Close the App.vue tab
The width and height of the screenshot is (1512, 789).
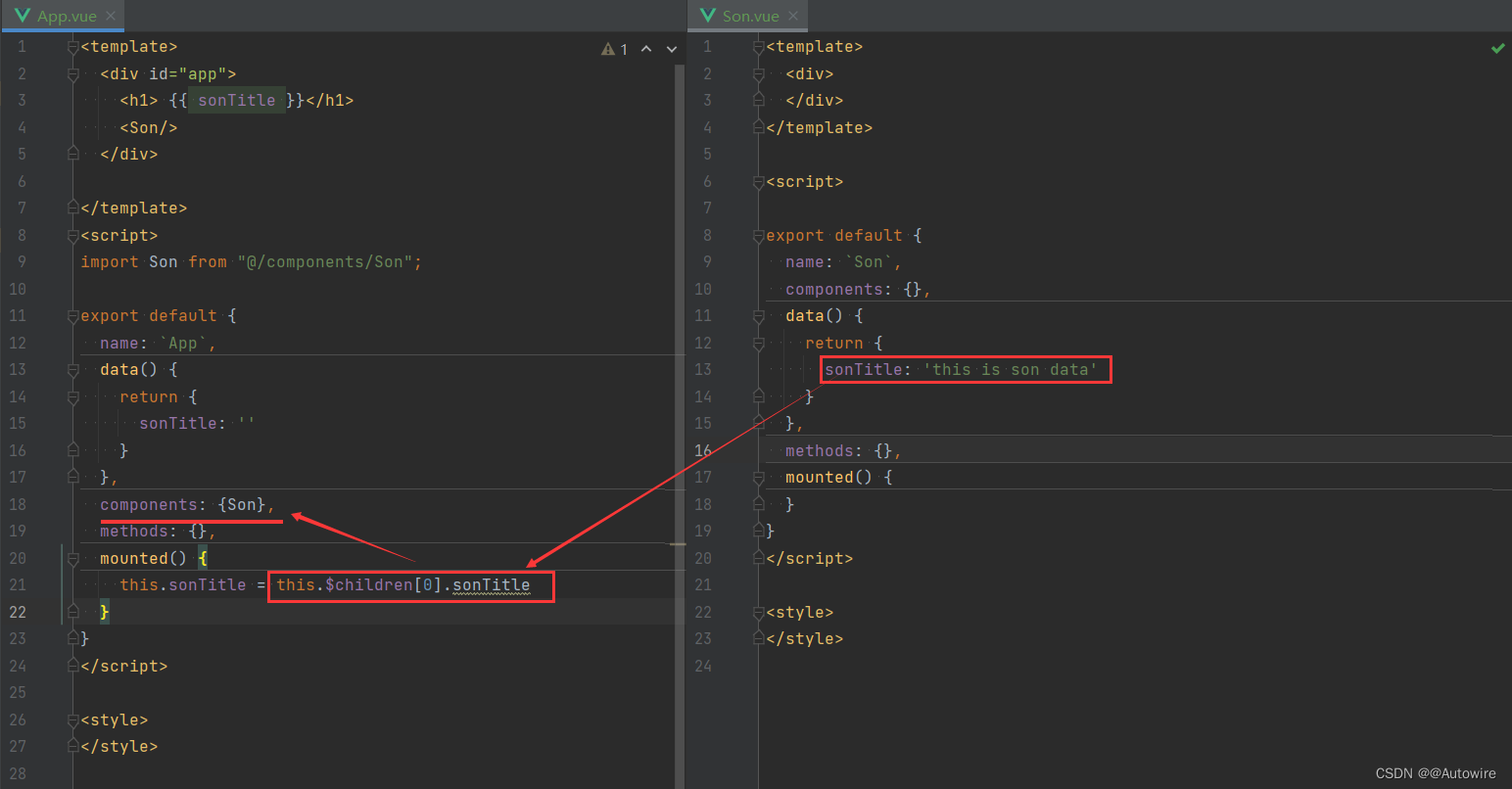[111, 16]
